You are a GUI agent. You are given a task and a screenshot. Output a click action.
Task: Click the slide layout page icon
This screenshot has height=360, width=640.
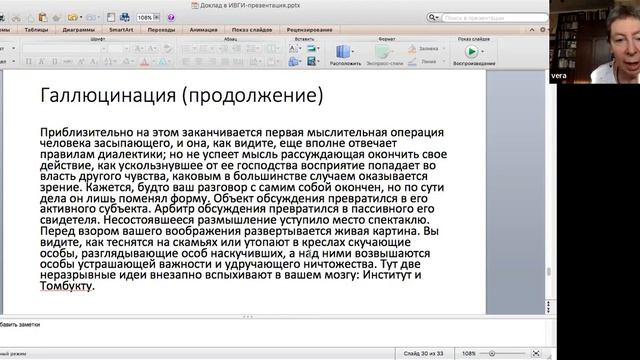(111, 17)
